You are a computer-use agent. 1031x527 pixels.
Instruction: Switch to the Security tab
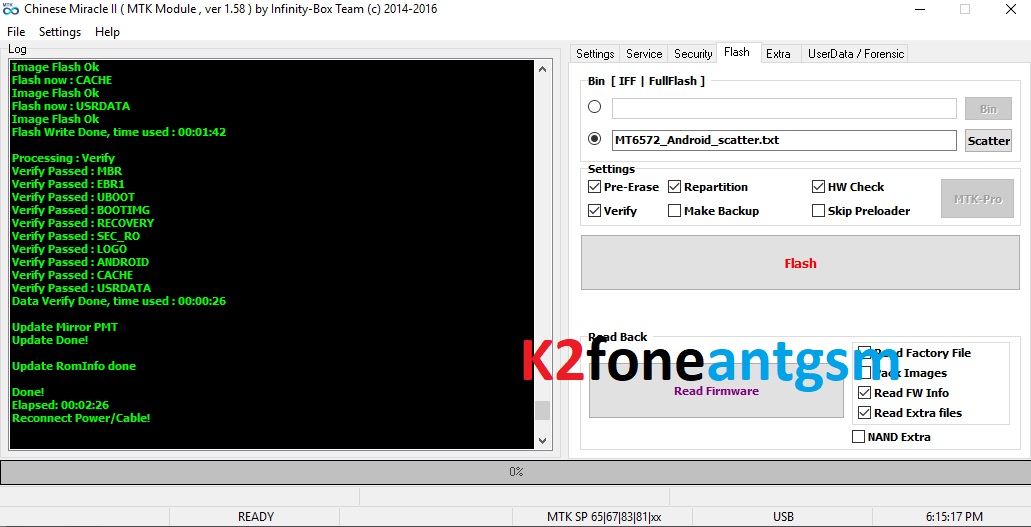(693, 54)
